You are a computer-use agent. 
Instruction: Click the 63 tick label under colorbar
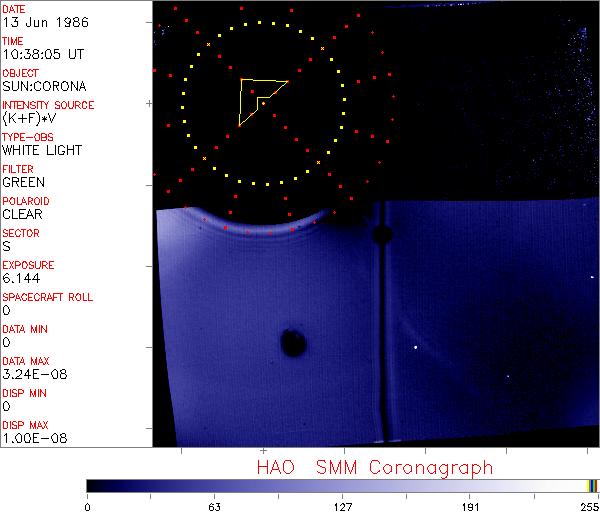[214, 505]
